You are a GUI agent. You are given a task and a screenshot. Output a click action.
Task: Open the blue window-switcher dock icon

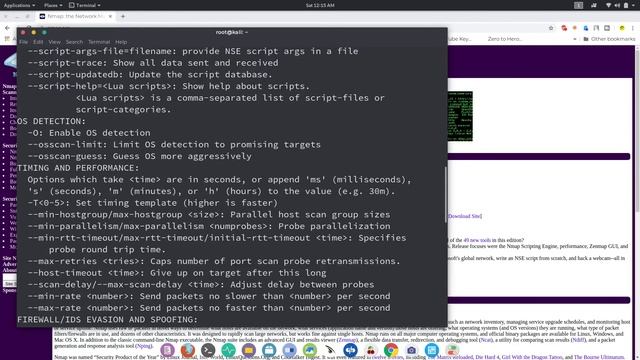tap(289, 350)
